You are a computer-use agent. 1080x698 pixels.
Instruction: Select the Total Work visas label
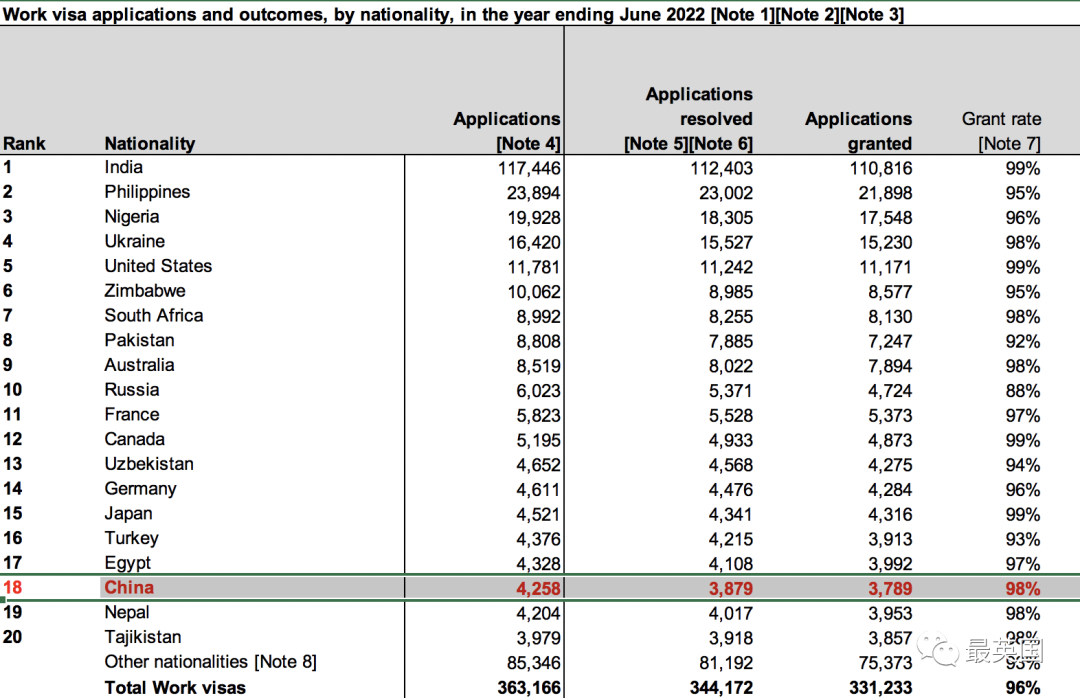[x=175, y=688]
